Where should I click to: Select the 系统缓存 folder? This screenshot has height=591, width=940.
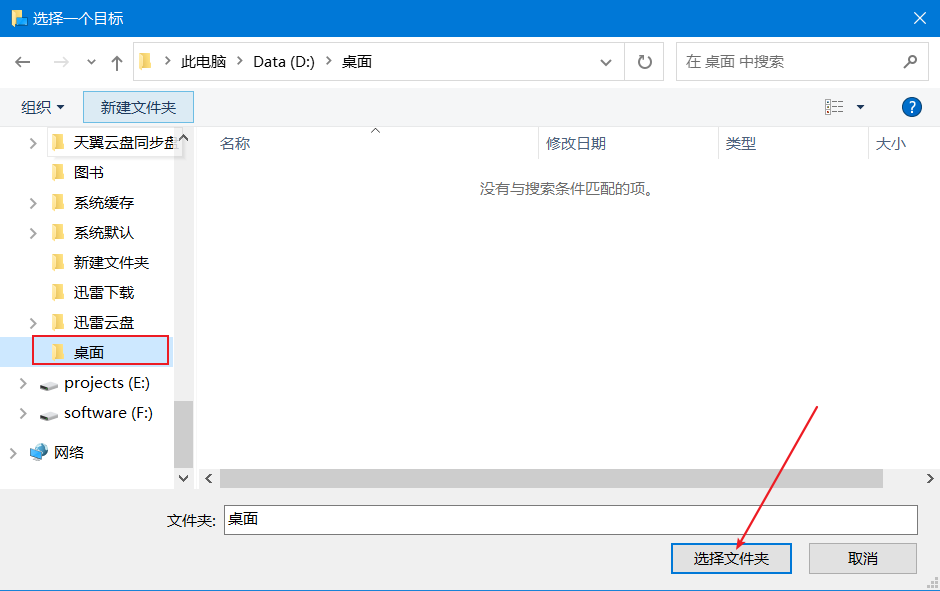tap(104, 203)
